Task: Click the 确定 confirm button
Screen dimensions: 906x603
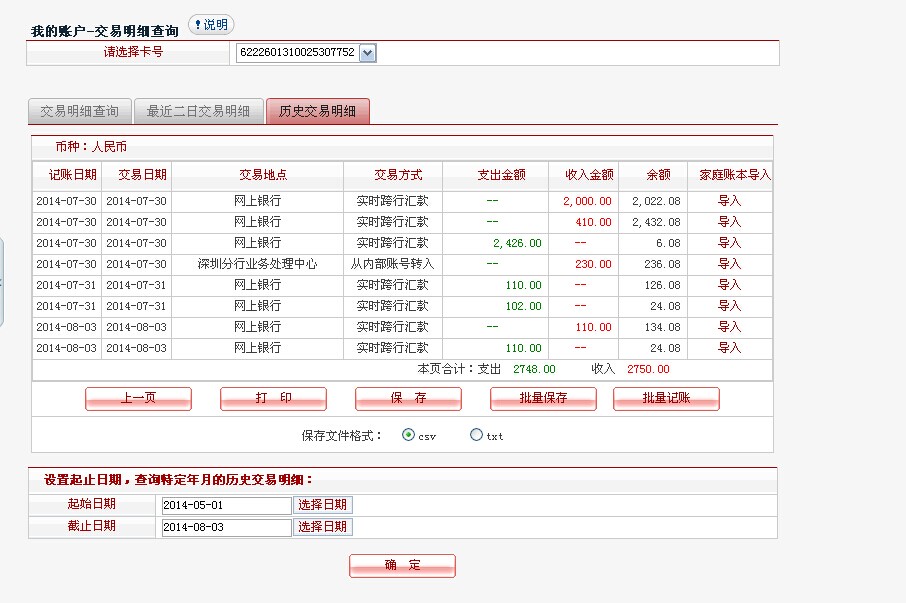Action: point(402,565)
